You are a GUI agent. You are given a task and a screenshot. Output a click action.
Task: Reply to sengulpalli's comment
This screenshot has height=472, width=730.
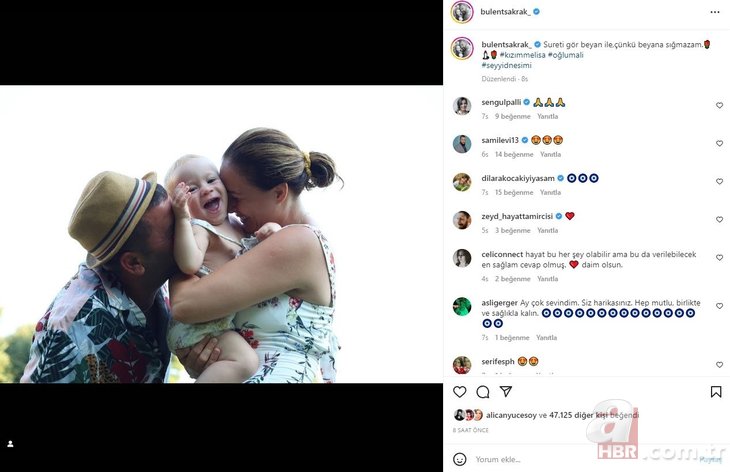[547, 116]
